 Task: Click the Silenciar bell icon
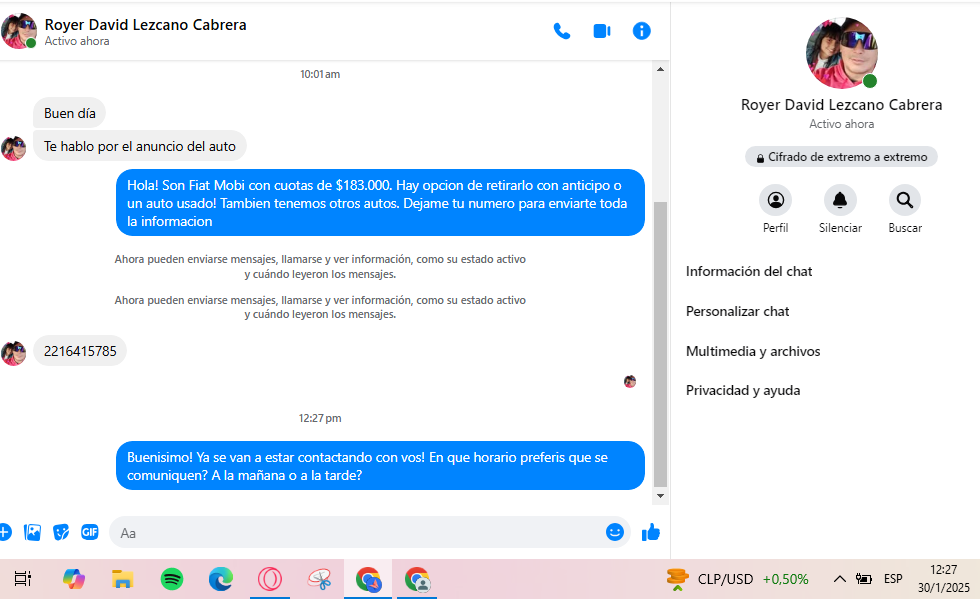click(840, 201)
